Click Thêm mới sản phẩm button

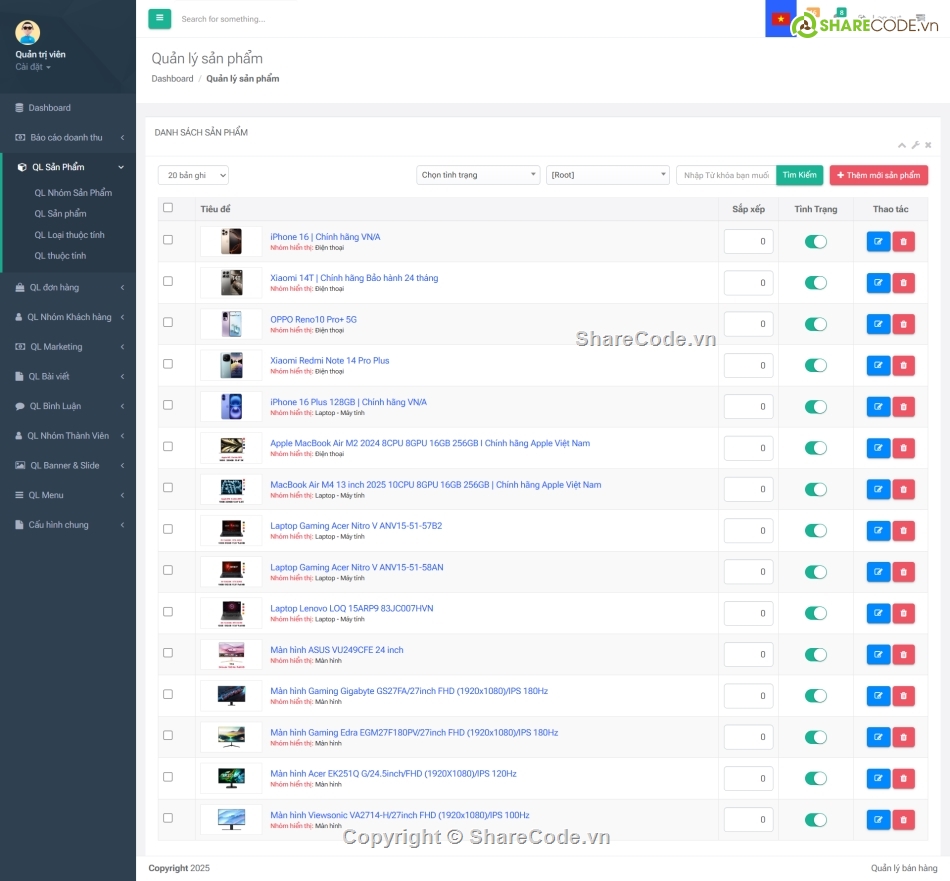tap(879, 175)
